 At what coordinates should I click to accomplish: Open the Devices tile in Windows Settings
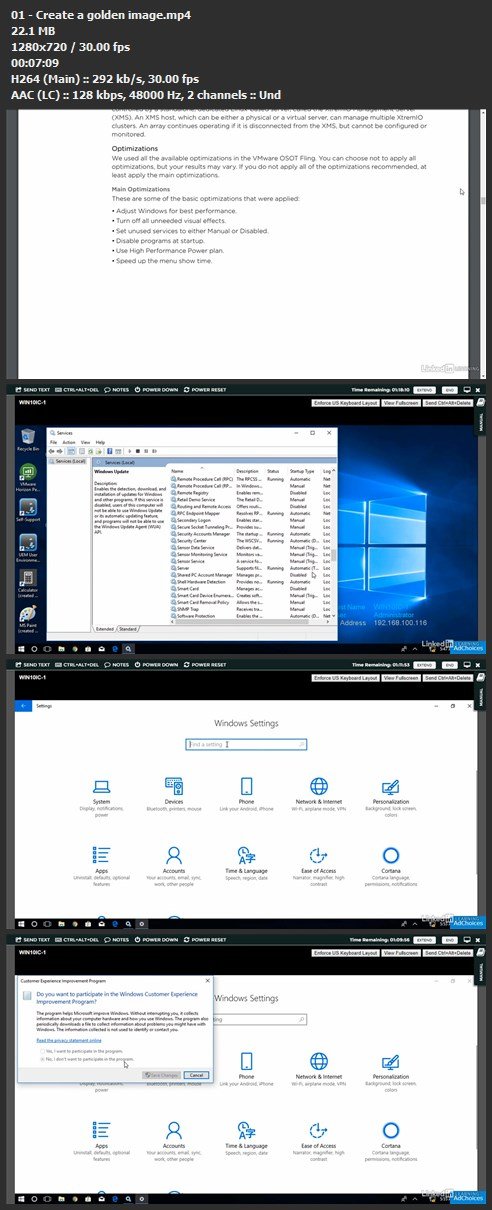click(x=174, y=796)
